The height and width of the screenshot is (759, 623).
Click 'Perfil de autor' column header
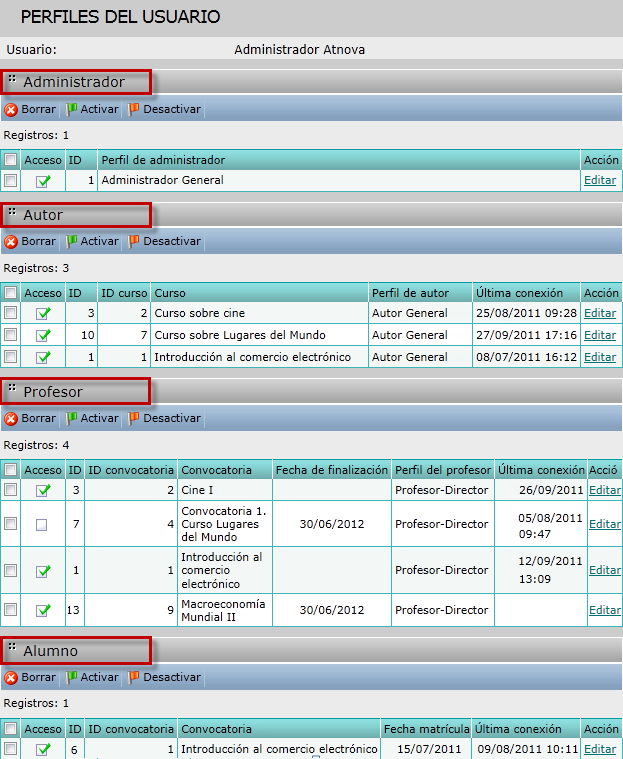[x=420, y=293]
